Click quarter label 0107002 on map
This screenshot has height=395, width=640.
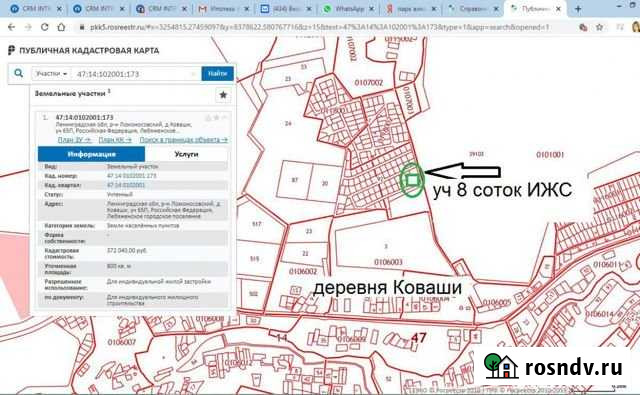point(369,83)
